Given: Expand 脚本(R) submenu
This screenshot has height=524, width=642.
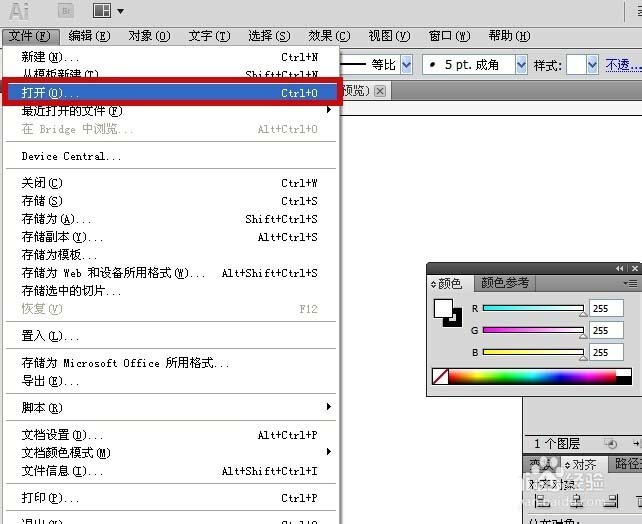Looking at the screenshot, I should (171, 408).
